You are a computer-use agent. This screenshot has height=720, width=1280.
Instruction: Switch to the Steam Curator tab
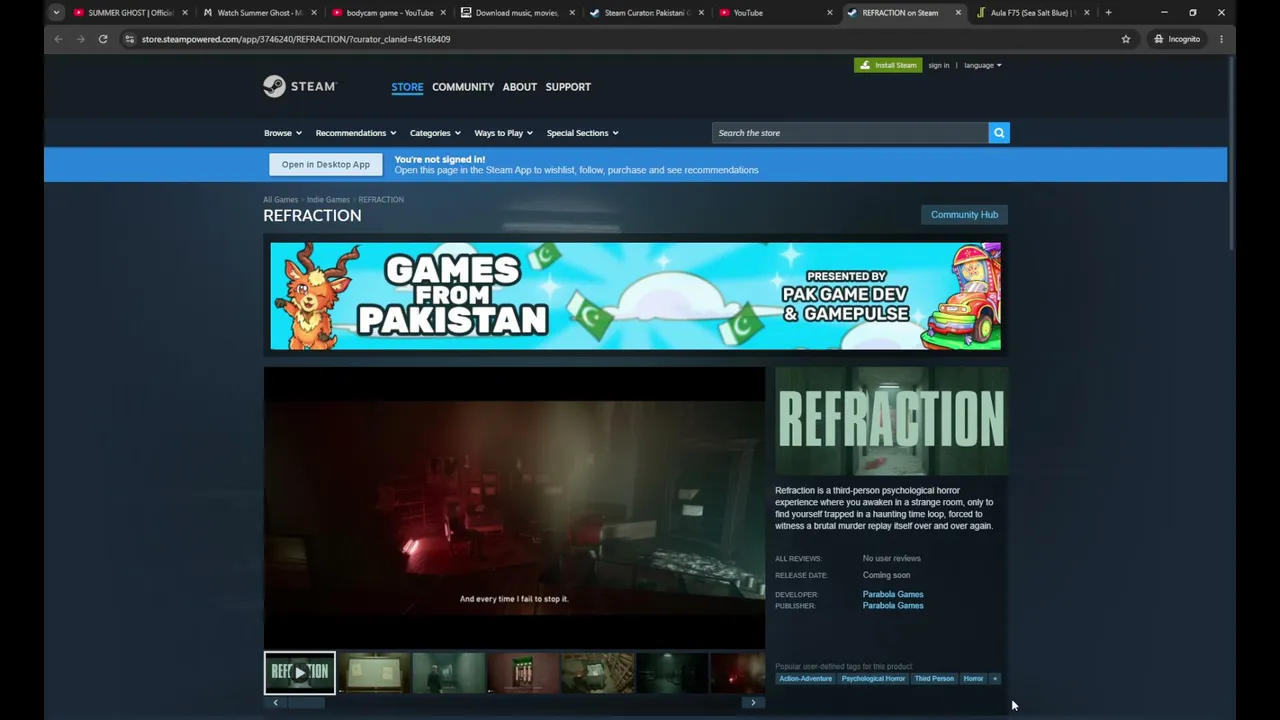click(x=646, y=13)
